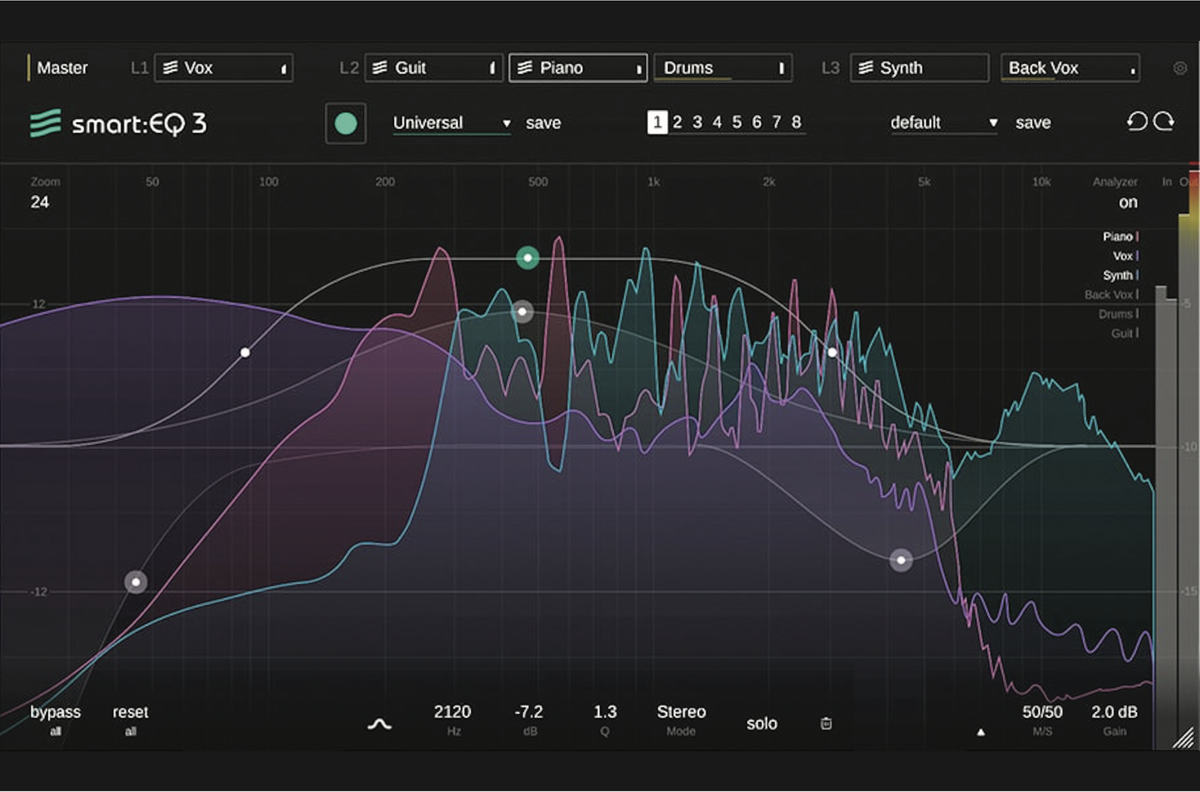Click the undo arrow icon
Image resolution: width=1200 pixels, height=792 pixels.
1137,122
